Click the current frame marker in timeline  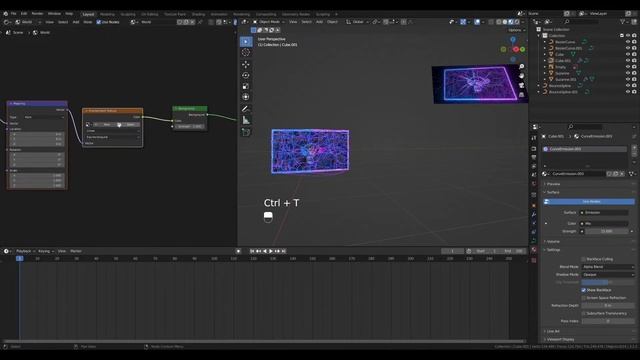click(19, 259)
